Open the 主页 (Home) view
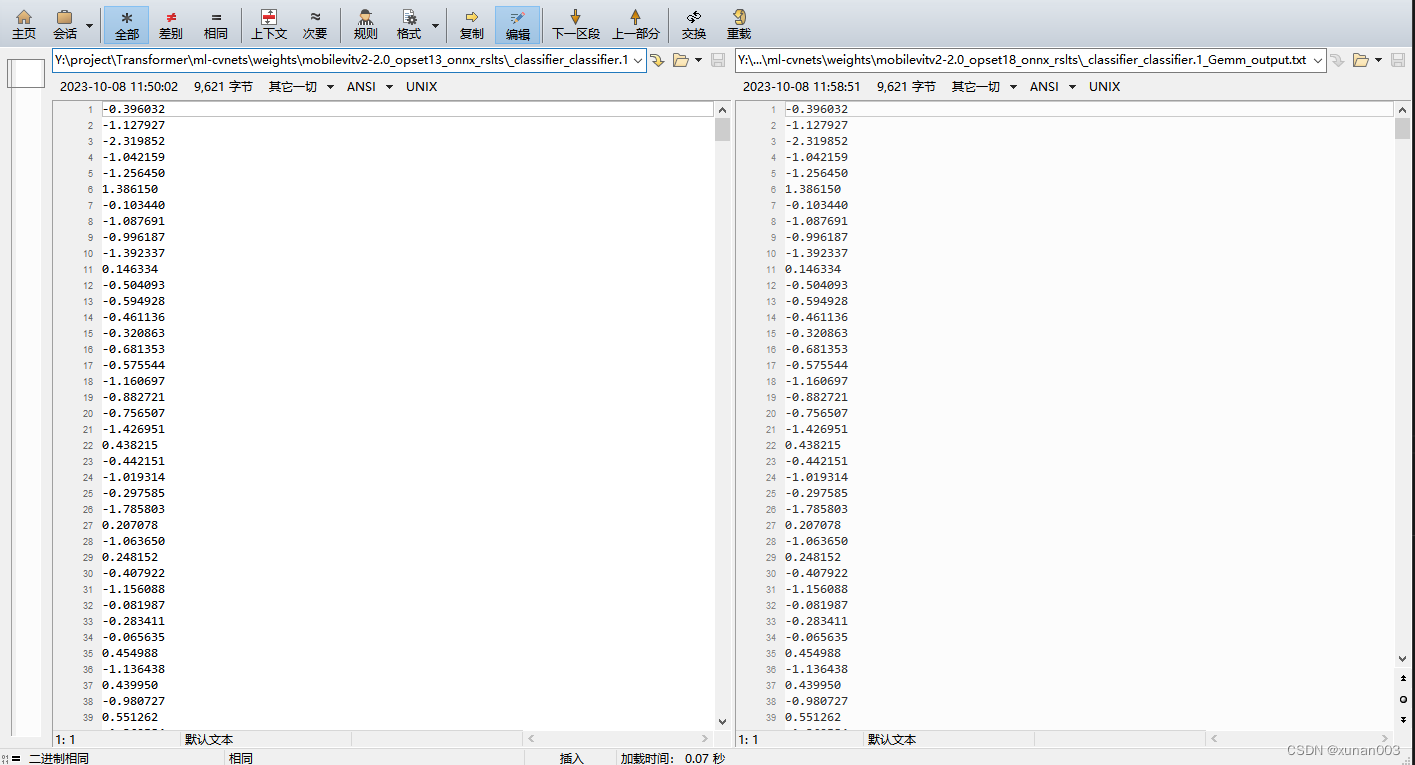This screenshot has height=765, width=1415. [24, 25]
